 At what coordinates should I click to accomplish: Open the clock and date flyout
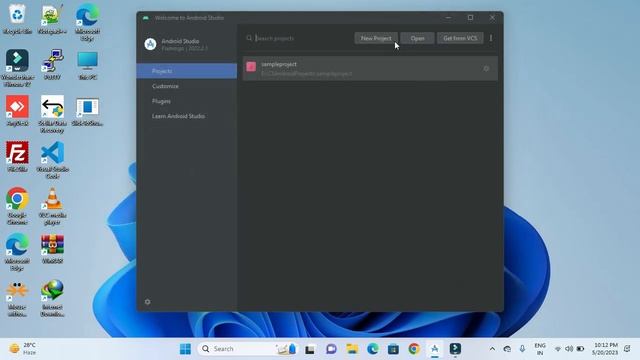click(x=605, y=349)
